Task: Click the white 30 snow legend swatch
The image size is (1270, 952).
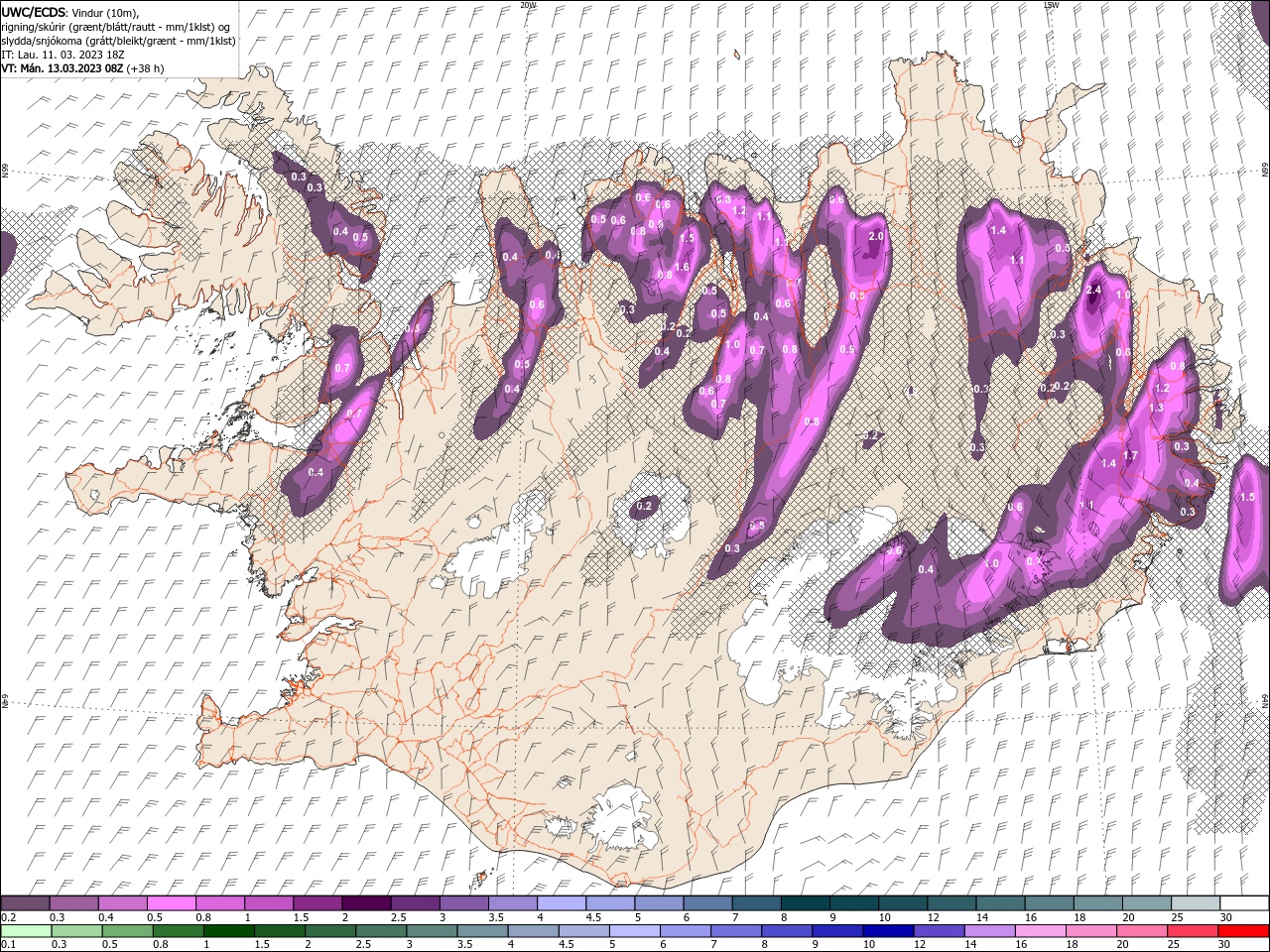Action: [x=1244, y=903]
